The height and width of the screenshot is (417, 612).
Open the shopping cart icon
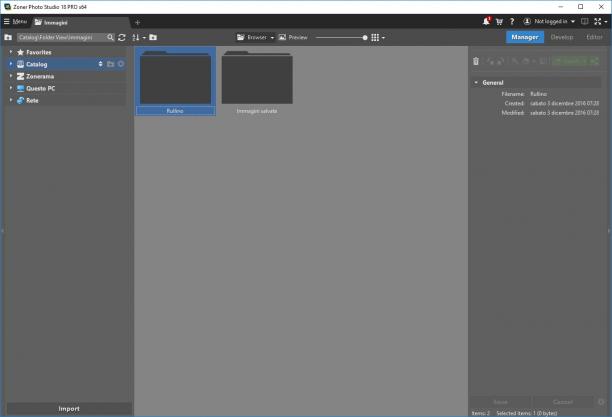point(499,22)
